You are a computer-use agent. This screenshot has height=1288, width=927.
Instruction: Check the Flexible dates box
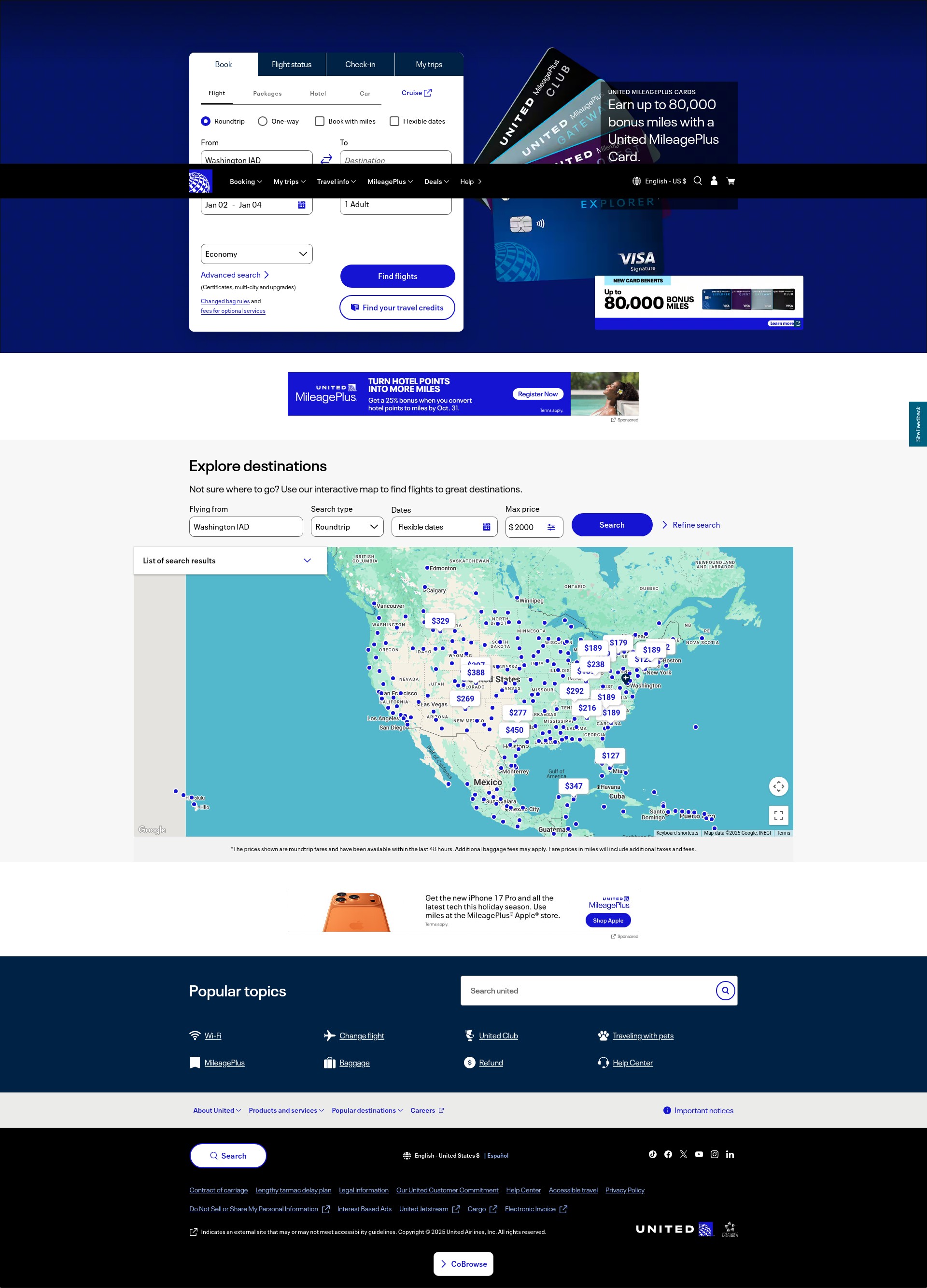coord(394,121)
